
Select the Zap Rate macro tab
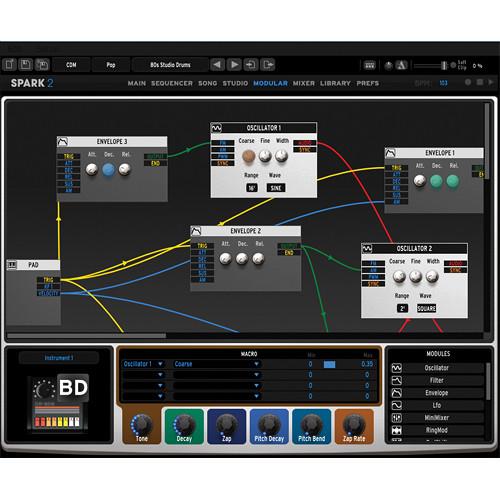coord(354,427)
